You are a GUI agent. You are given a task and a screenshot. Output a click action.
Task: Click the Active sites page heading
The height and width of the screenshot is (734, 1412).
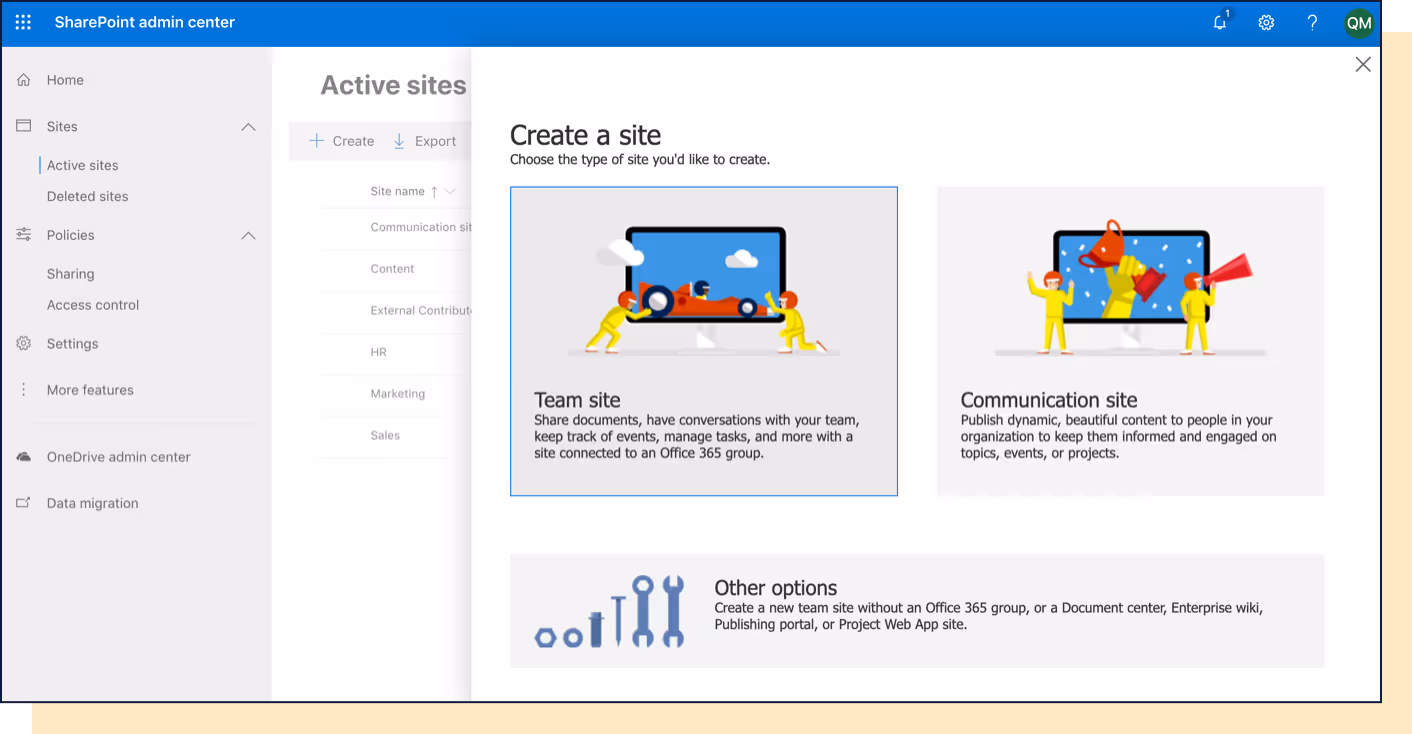pos(394,86)
